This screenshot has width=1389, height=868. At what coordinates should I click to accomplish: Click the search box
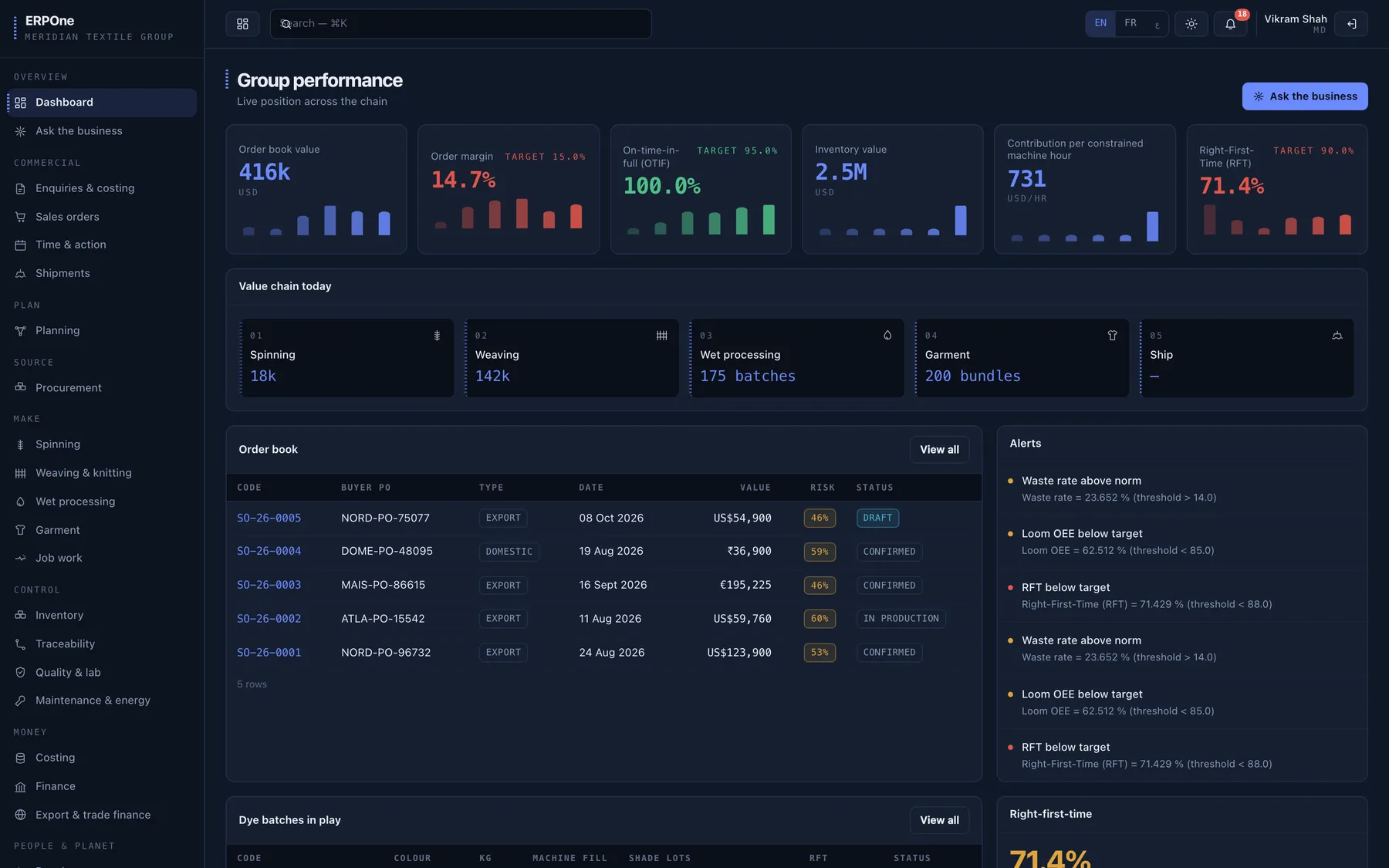pos(461,24)
